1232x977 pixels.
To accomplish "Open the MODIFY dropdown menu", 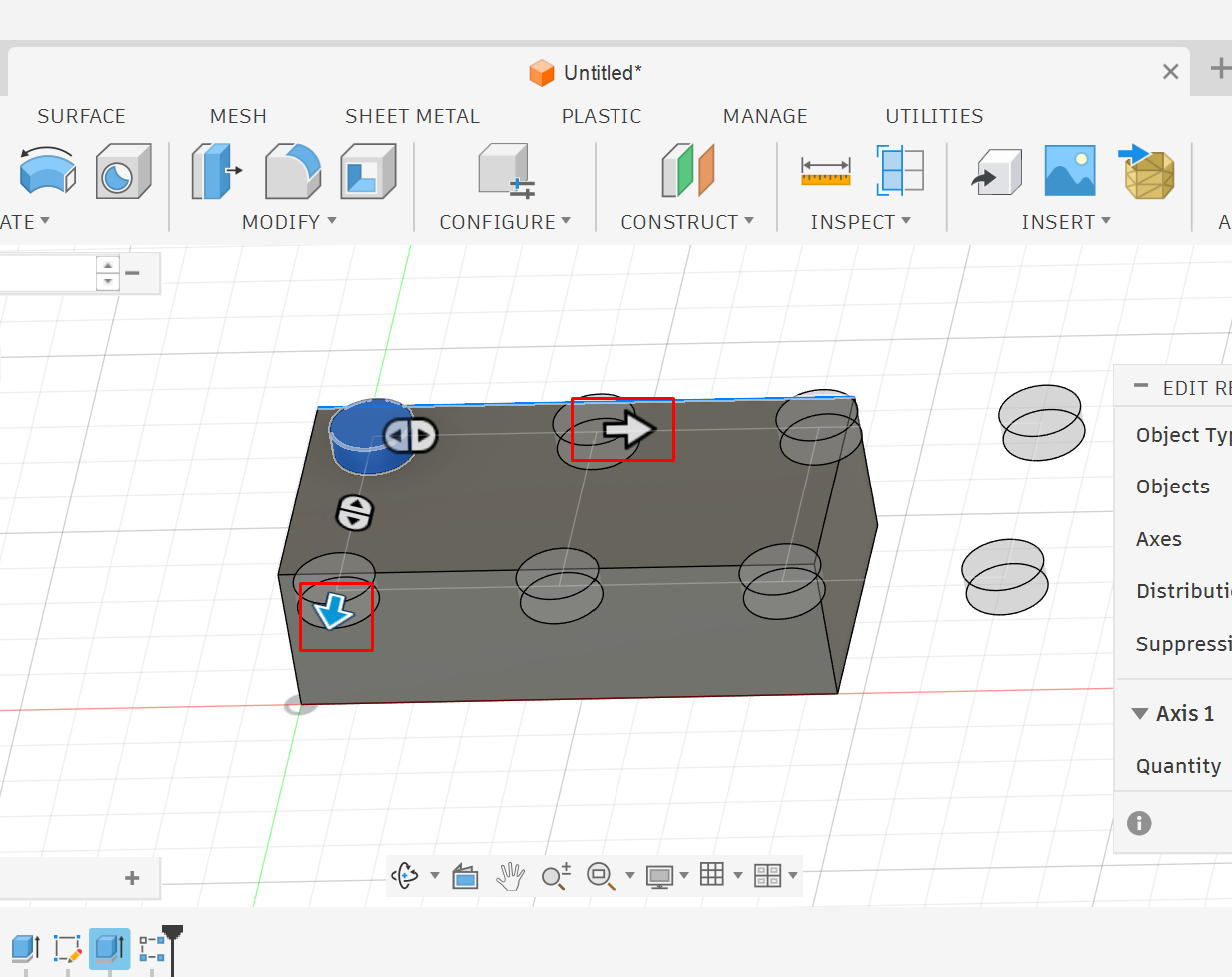I will [x=289, y=222].
